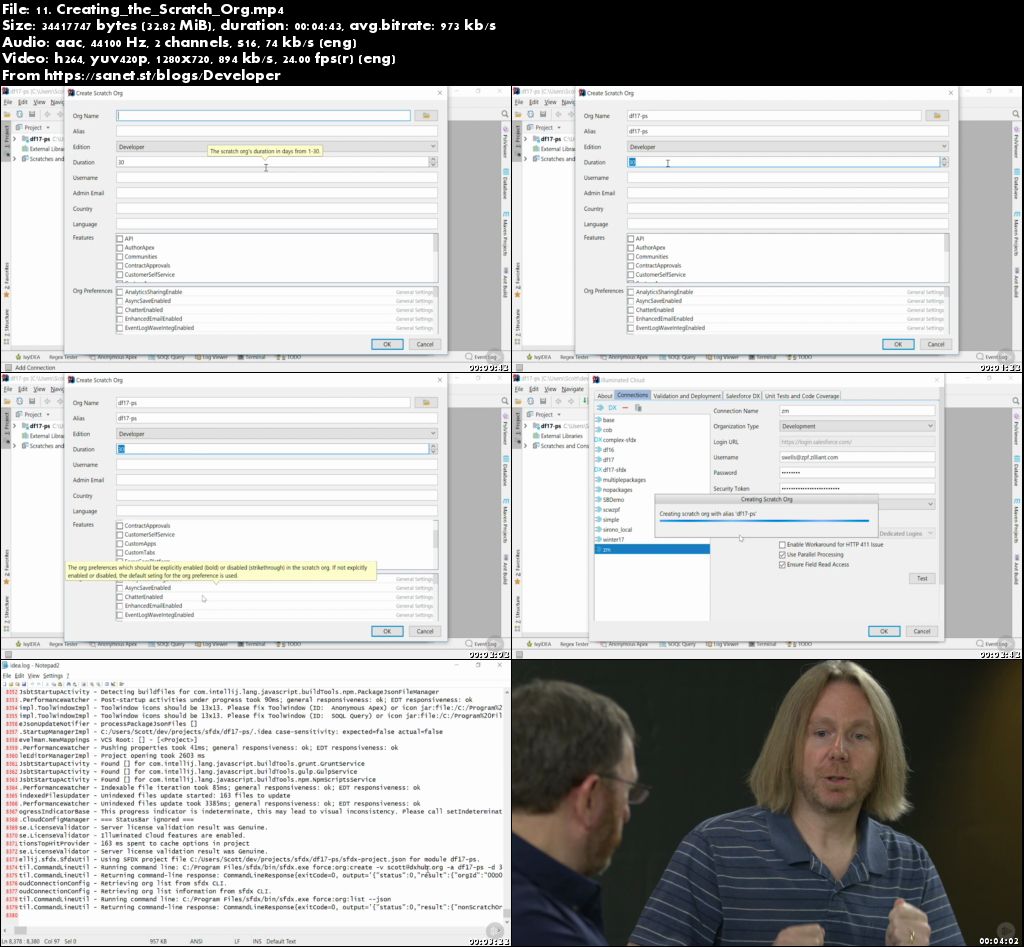Open the Settings menu in Notepad2
This screenshot has height=947, width=1024.
(53, 676)
